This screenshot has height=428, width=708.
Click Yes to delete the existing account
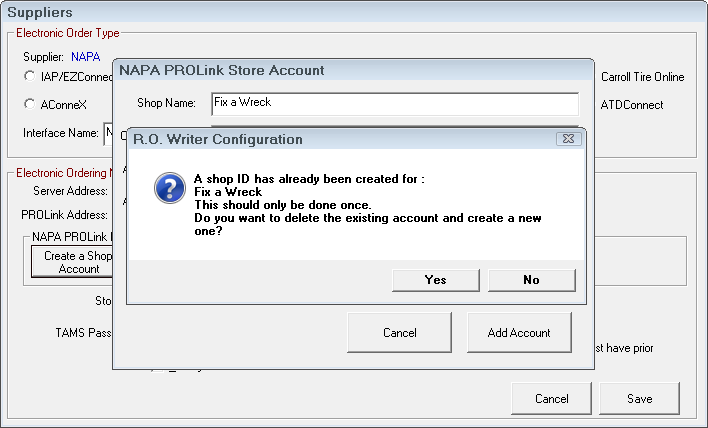435,280
